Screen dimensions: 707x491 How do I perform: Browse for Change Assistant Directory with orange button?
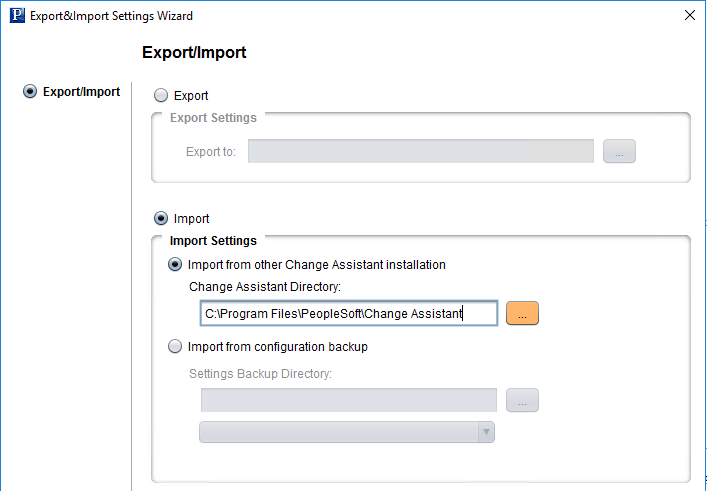(x=522, y=313)
